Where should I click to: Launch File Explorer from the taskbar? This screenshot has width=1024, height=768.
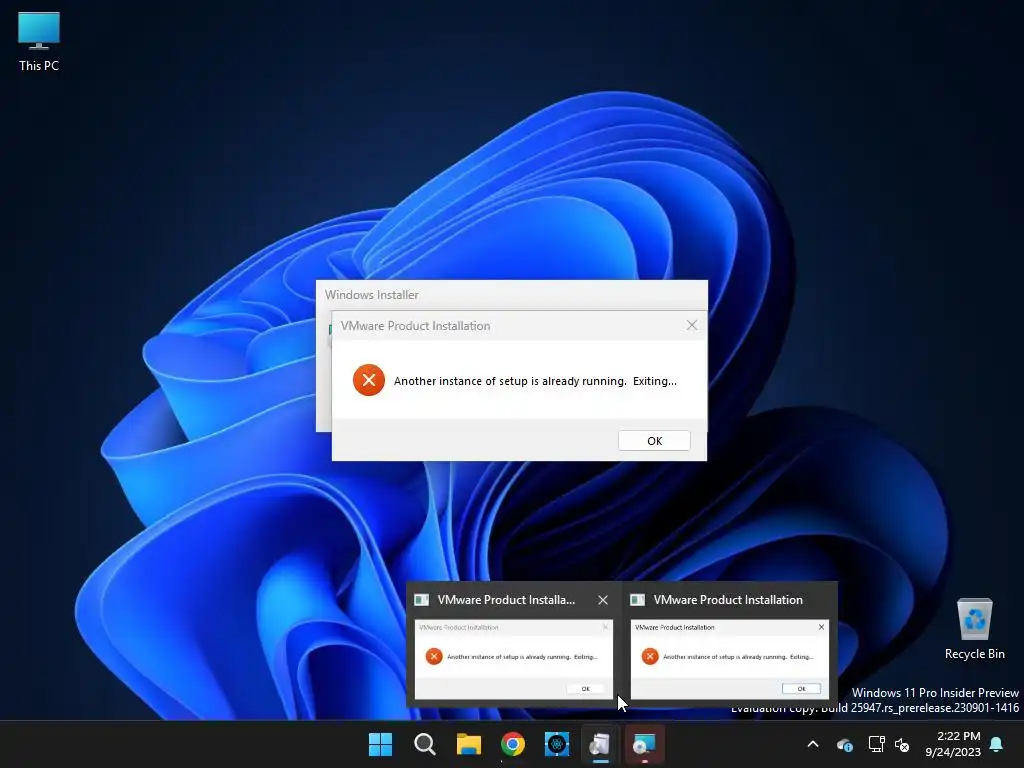(468, 744)
